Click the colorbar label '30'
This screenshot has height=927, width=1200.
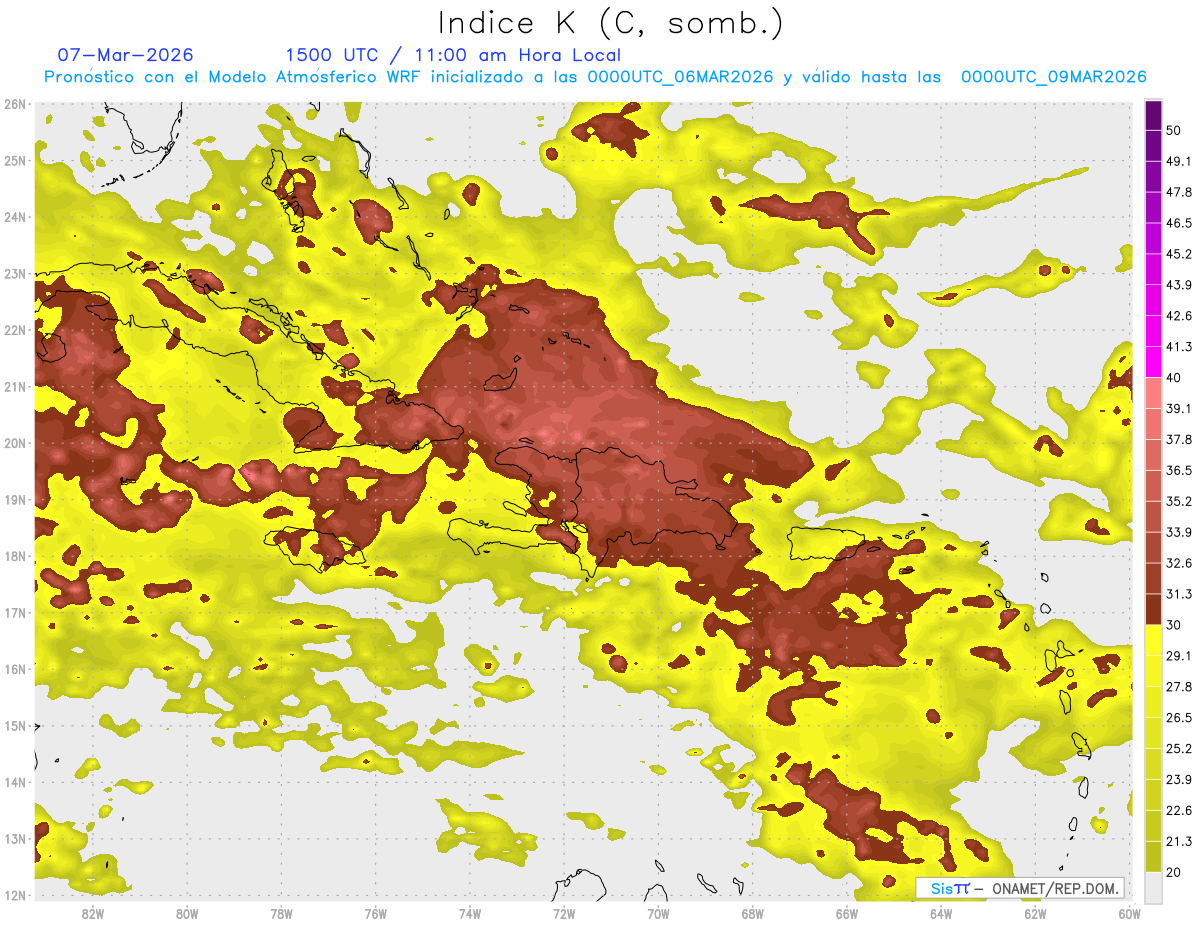(x=1174, y=625)
